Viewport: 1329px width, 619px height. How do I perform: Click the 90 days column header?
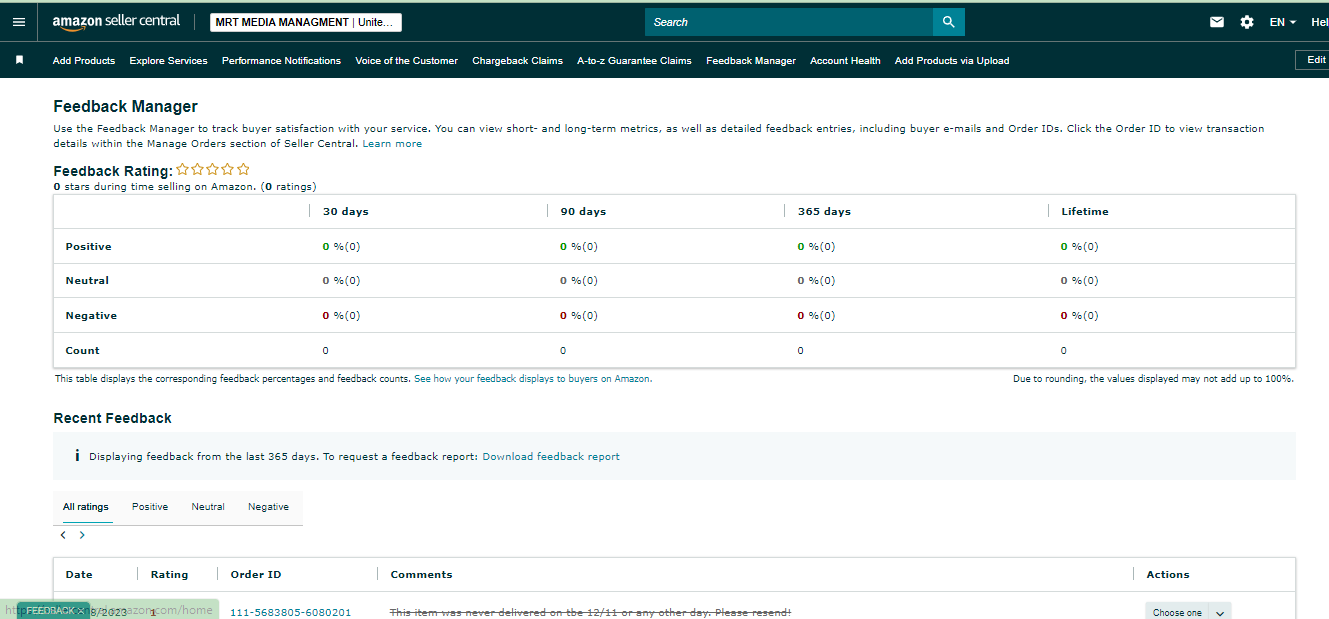pos(583,212)
